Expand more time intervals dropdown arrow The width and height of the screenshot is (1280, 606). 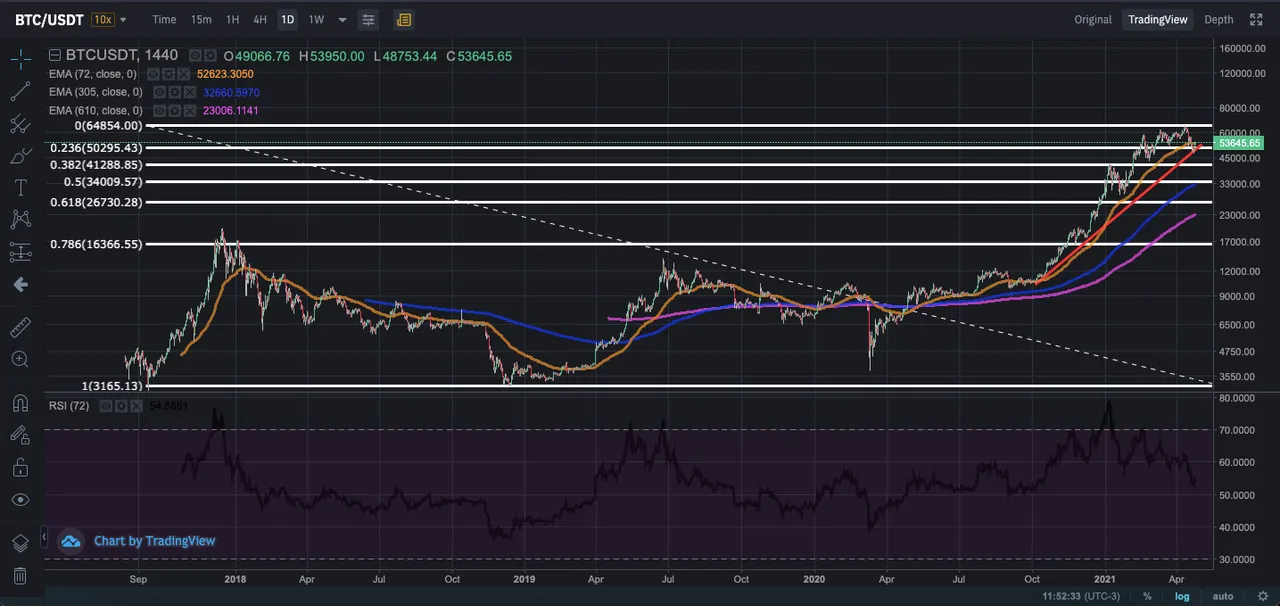tap(343, 19)
